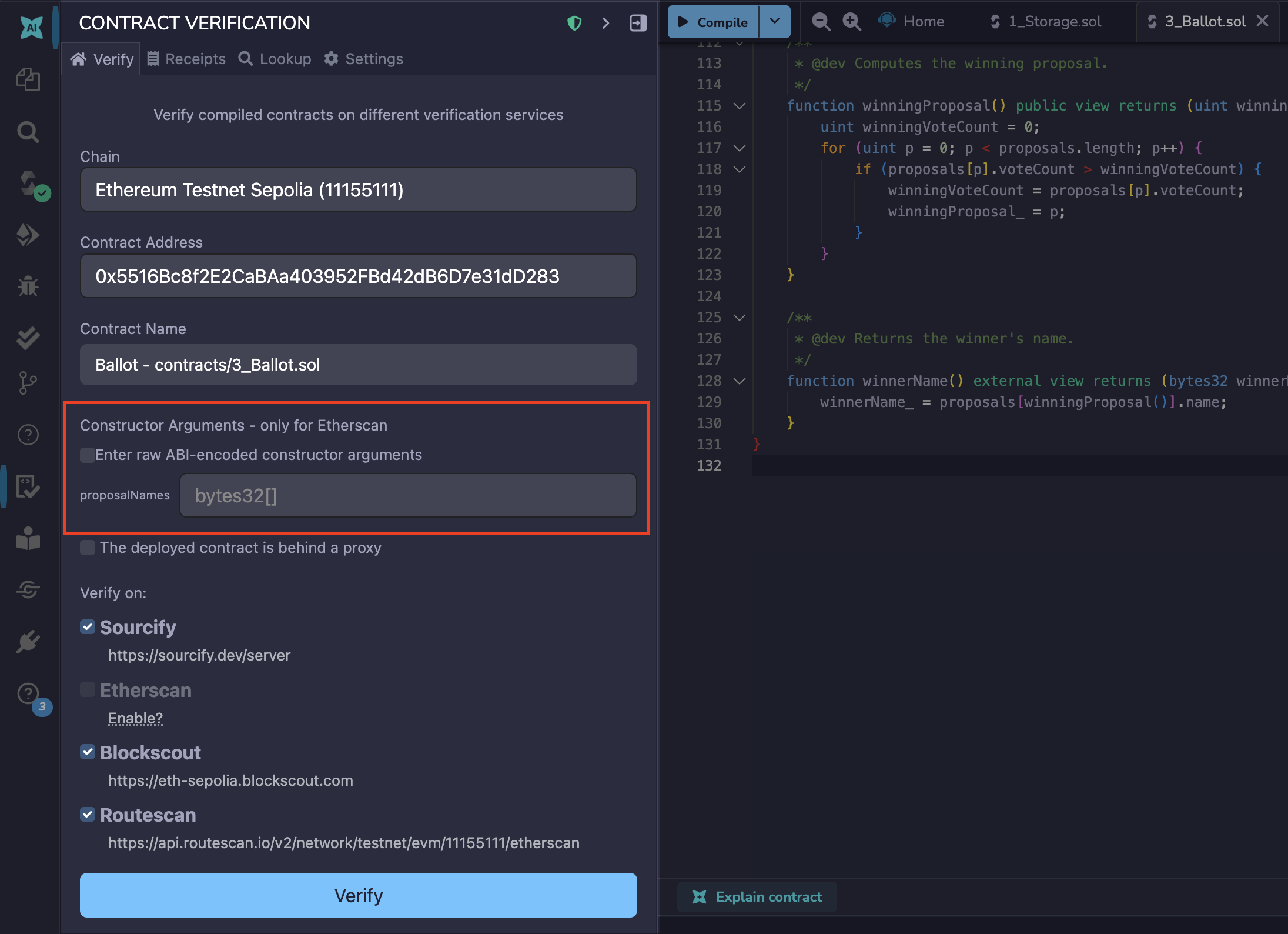
Task: Open the RemixAI assistant icon
Action: (x=31, y=27)
